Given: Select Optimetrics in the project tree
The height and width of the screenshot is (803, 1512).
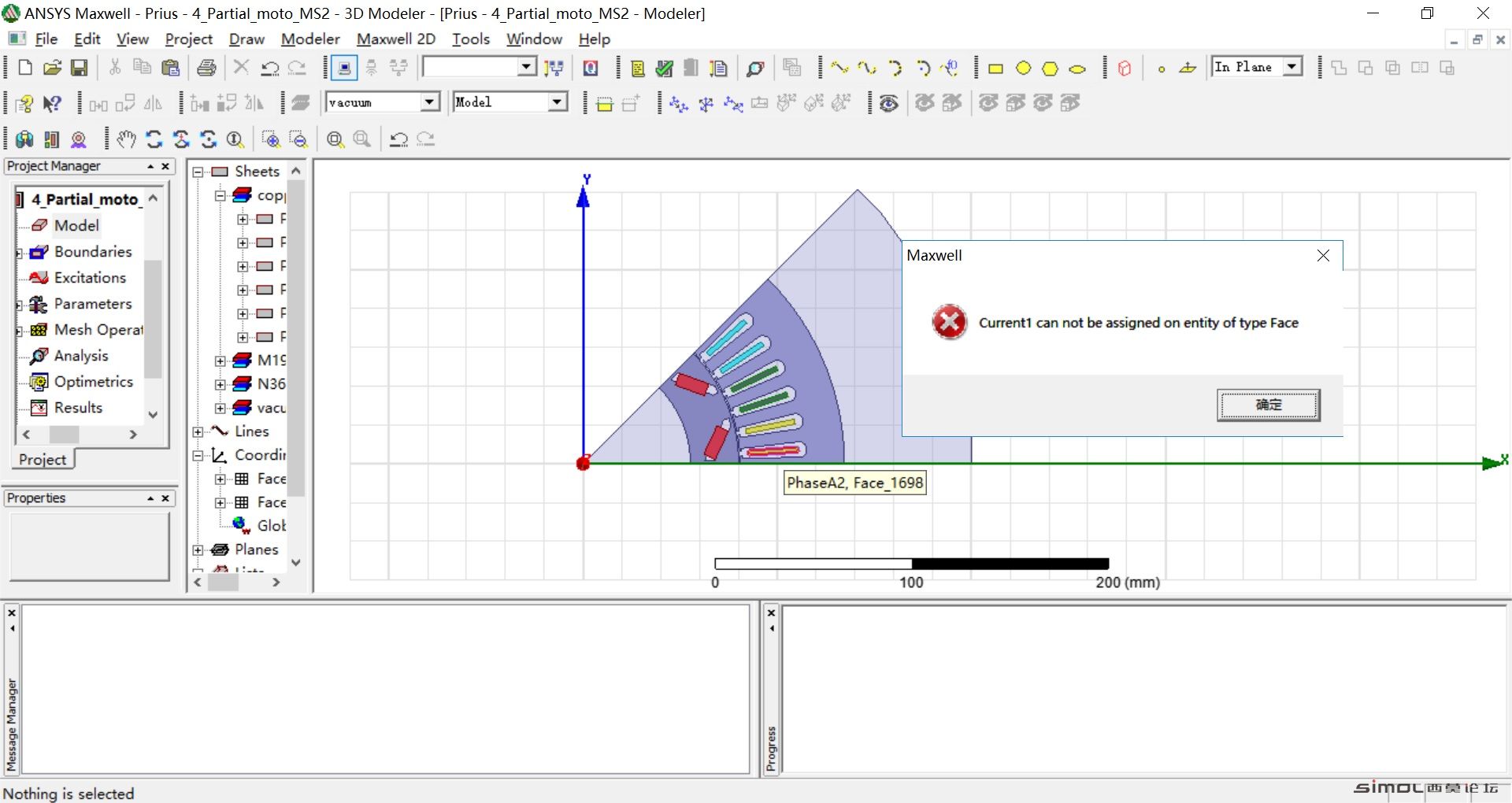Looking at the screenshot, I should coord(94,381).
